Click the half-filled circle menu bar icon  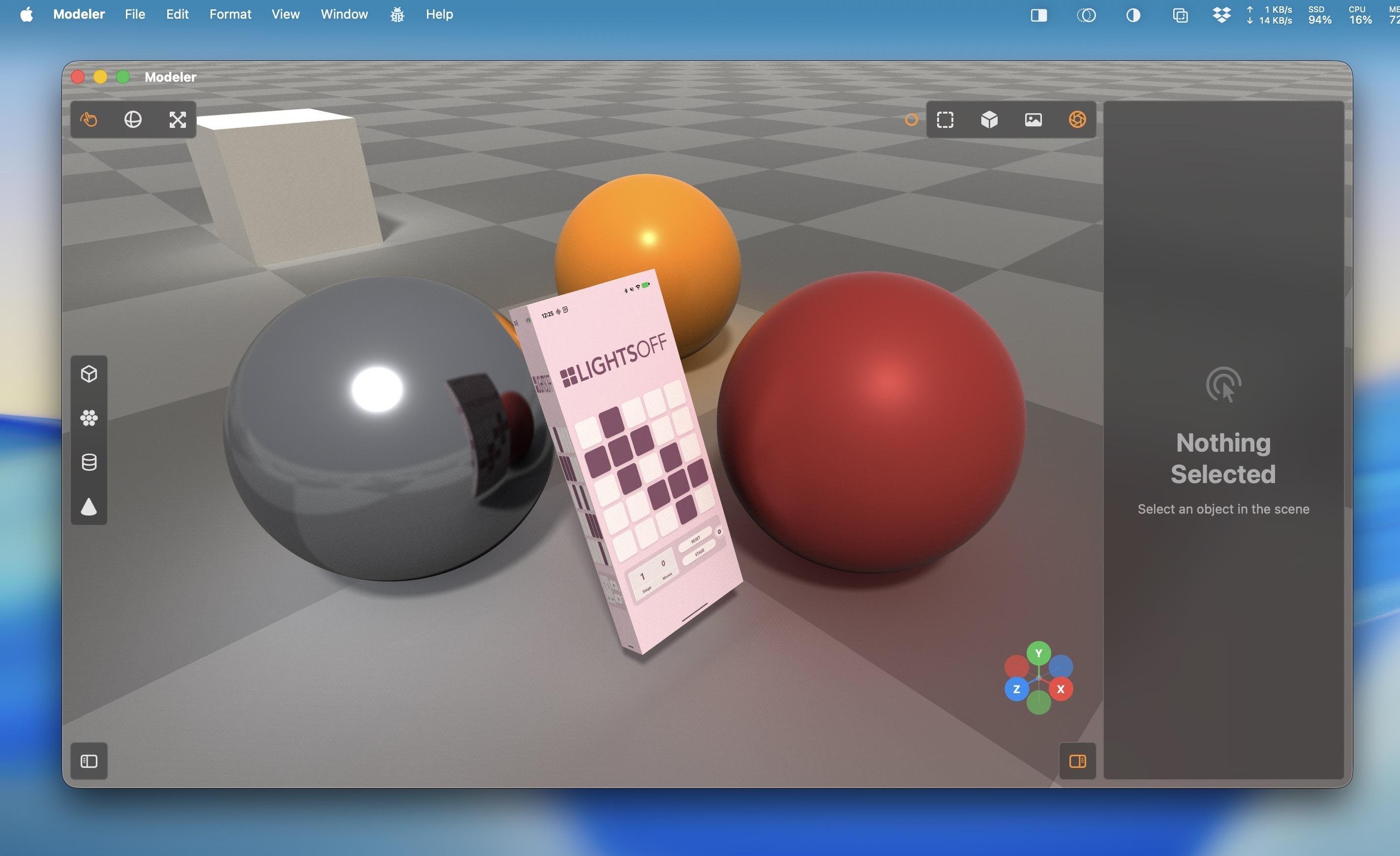pos(1133,15)
